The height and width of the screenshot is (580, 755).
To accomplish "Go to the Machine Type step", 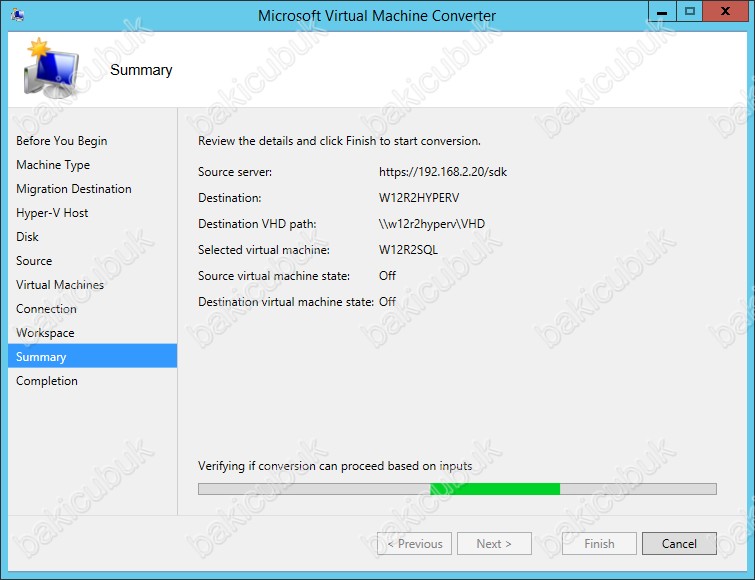I will (x=53, y=165).
